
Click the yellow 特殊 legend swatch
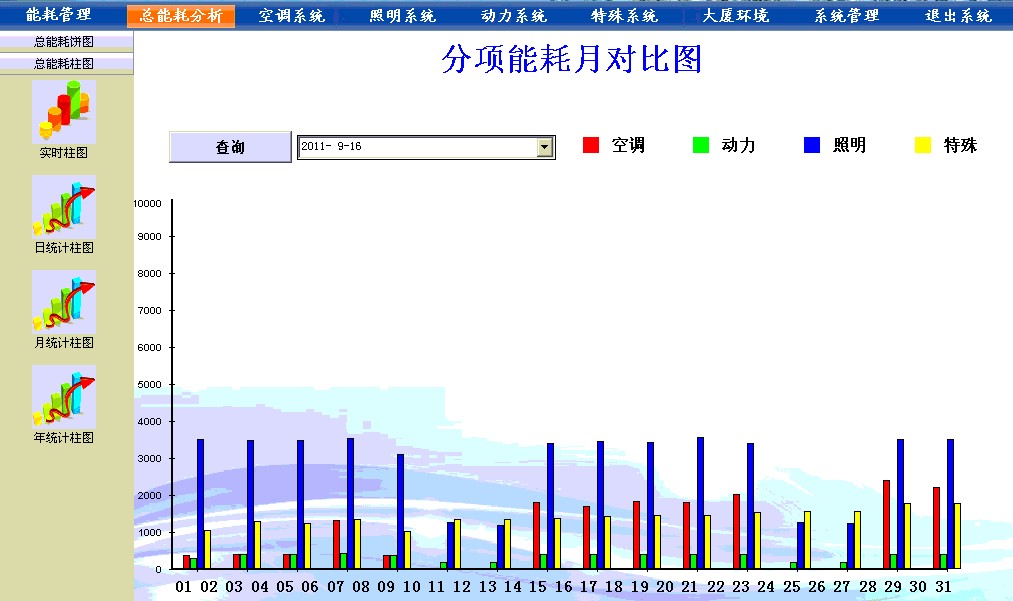click(923, 145)
